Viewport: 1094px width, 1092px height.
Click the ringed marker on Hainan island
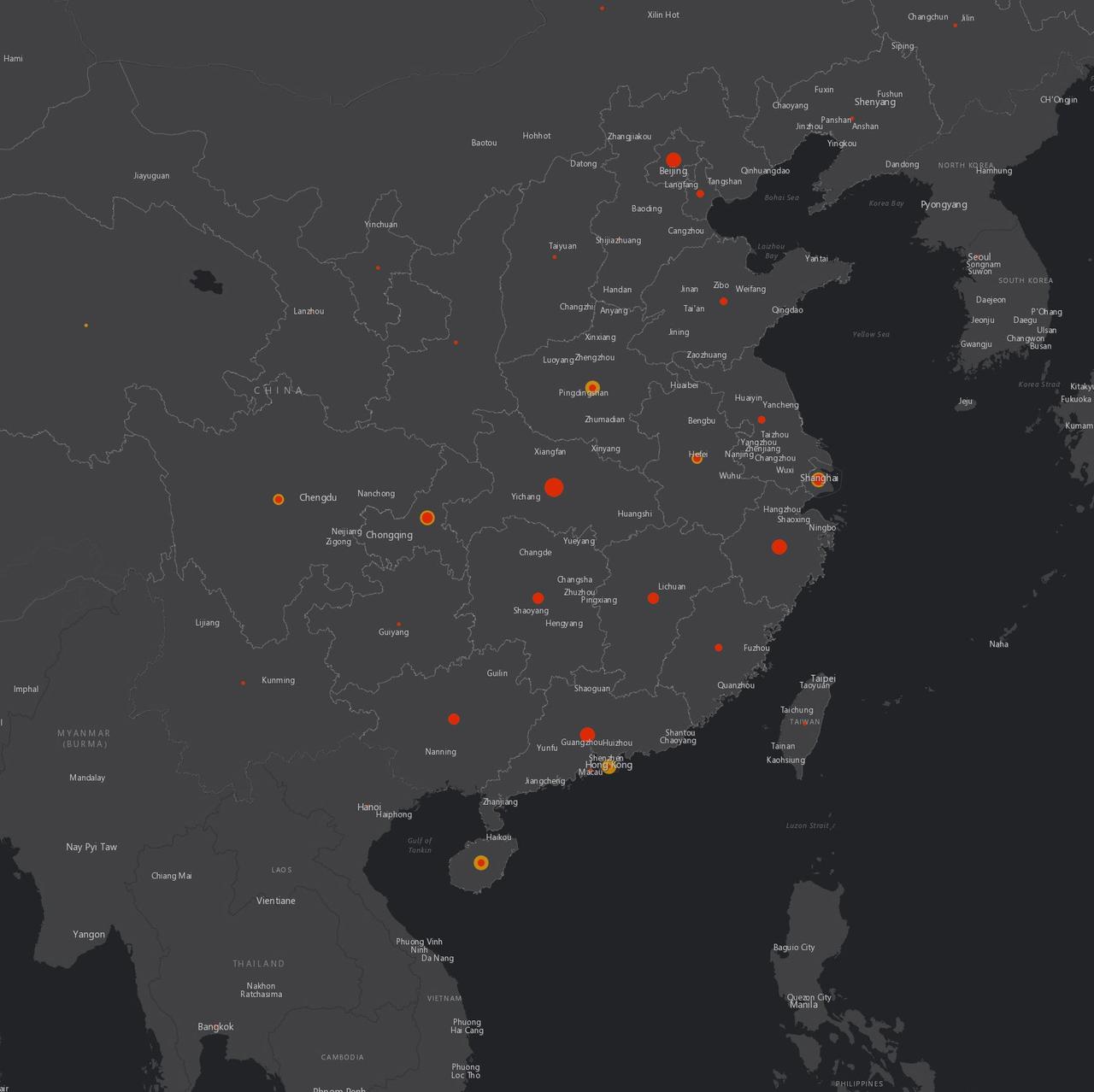[481, 863]
